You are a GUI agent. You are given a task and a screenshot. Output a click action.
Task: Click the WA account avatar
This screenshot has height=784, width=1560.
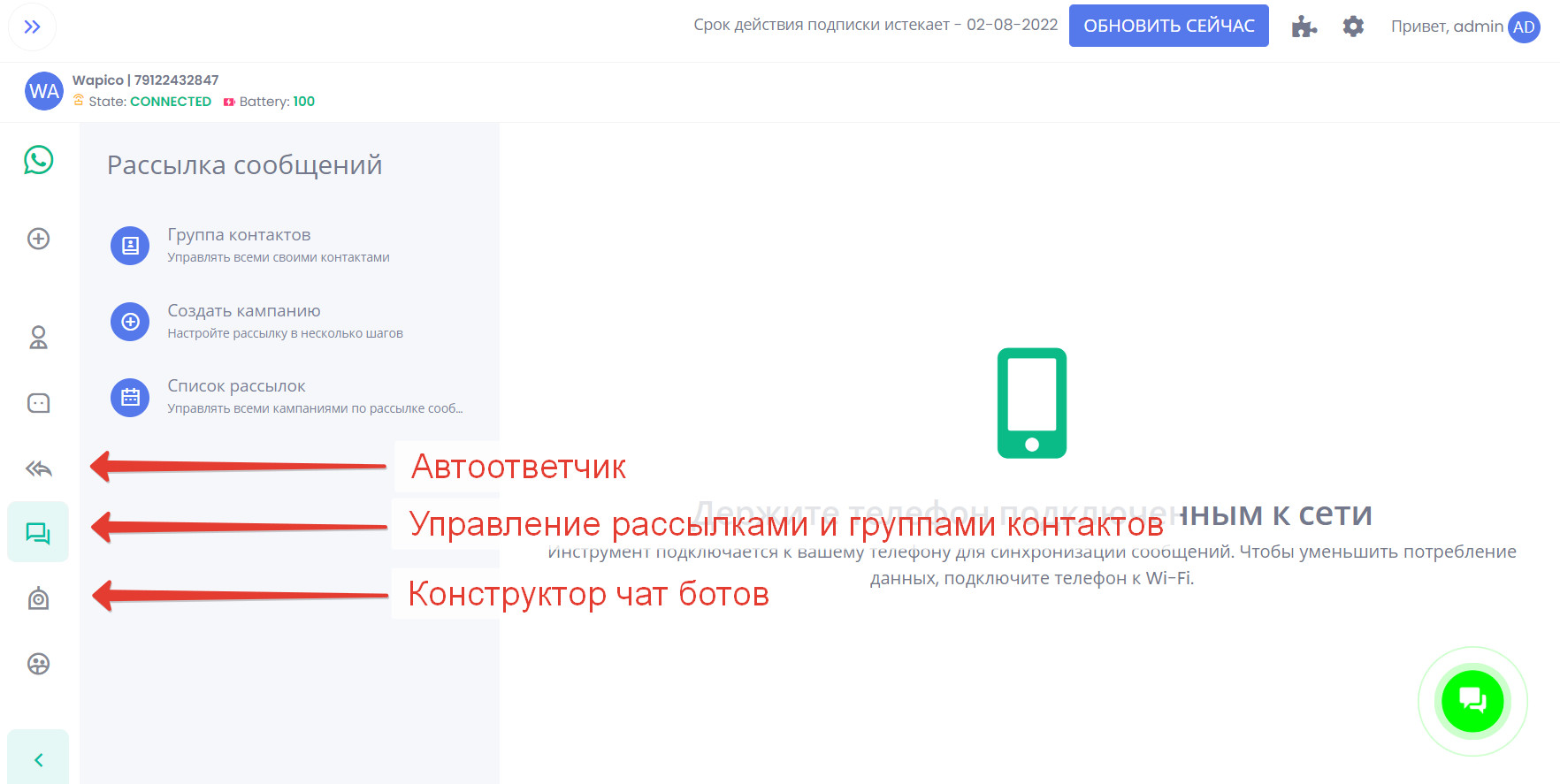(x=44, y=91)
